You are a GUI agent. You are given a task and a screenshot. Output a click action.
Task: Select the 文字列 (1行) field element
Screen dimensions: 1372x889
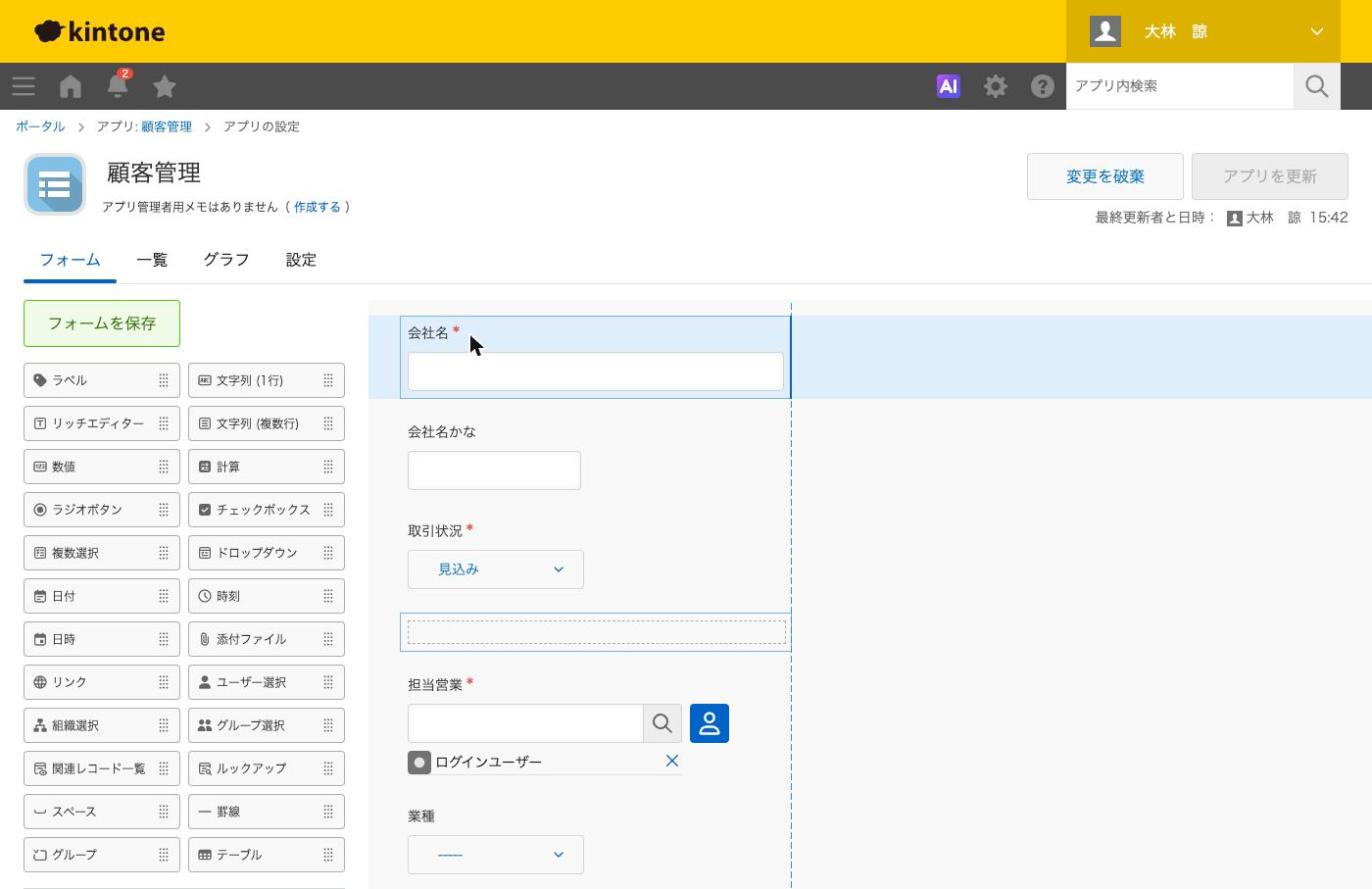266,380
